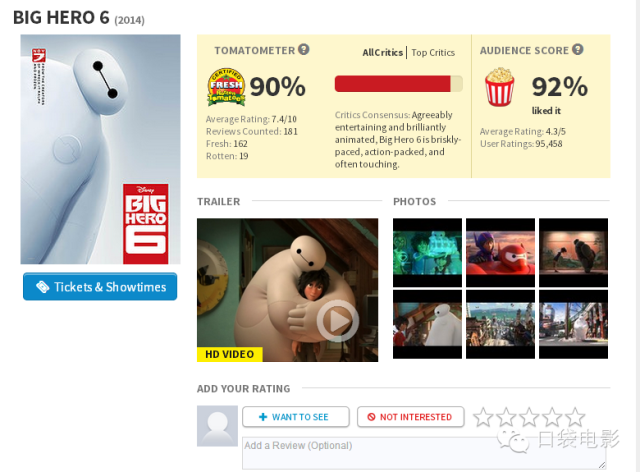The image size is (640, 472).
Task: Click the user avatar placeholder icon
Action: tap(217, 426)
